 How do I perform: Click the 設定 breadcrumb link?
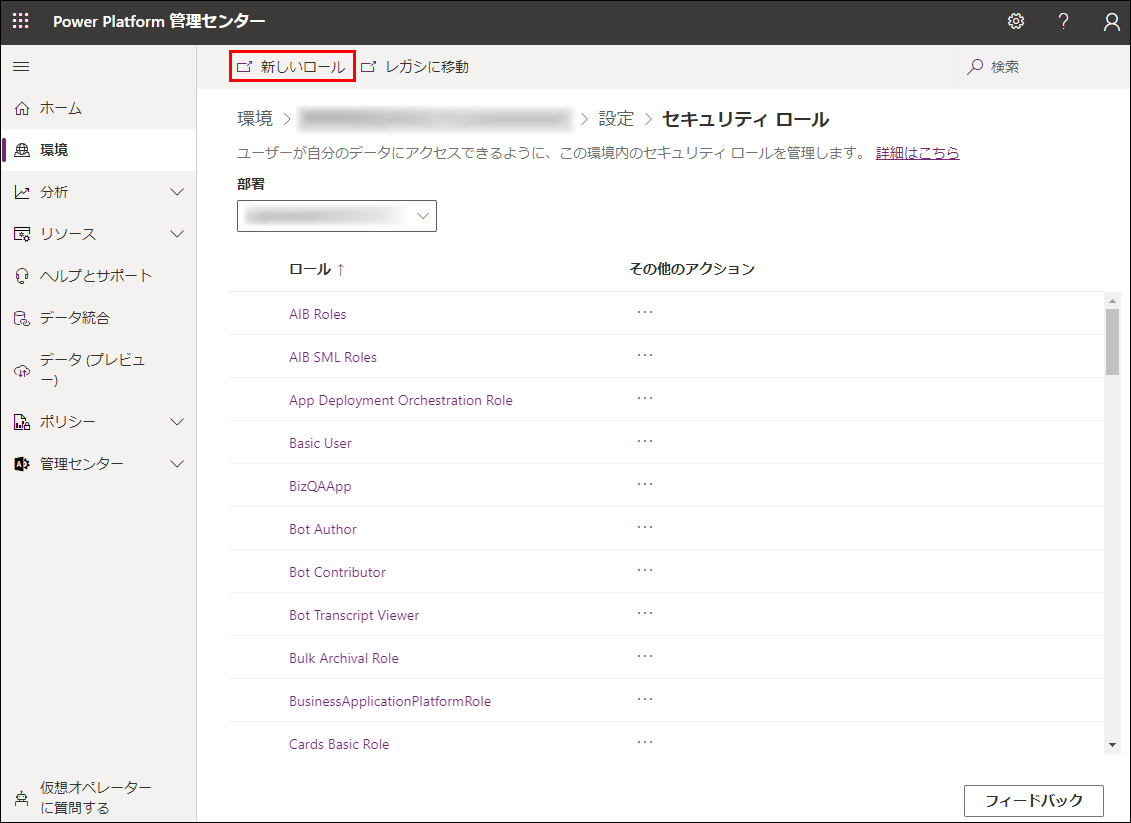[x=616, y=118]
